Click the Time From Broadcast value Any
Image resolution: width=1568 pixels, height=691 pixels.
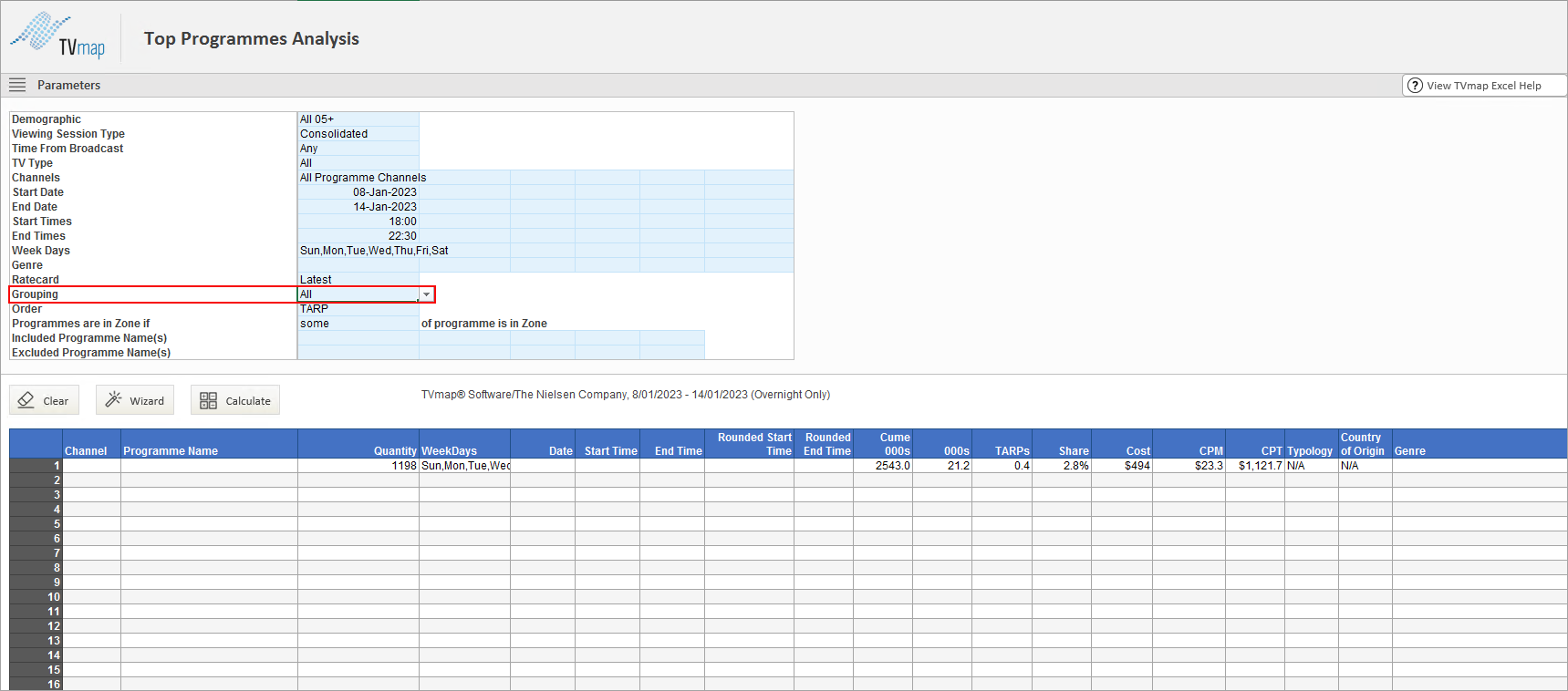pyautogui.click(x=358, y=149)
